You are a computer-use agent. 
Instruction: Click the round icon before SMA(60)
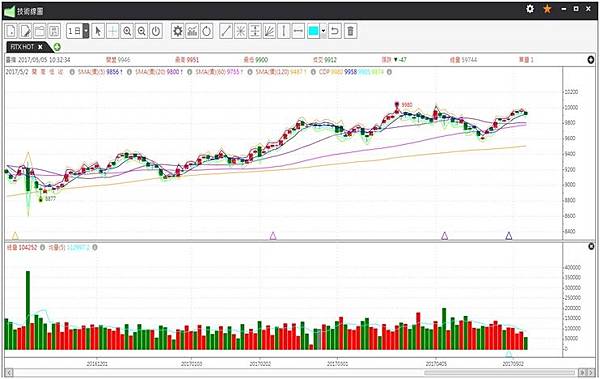pyautogui.click(x=189, y=72)
